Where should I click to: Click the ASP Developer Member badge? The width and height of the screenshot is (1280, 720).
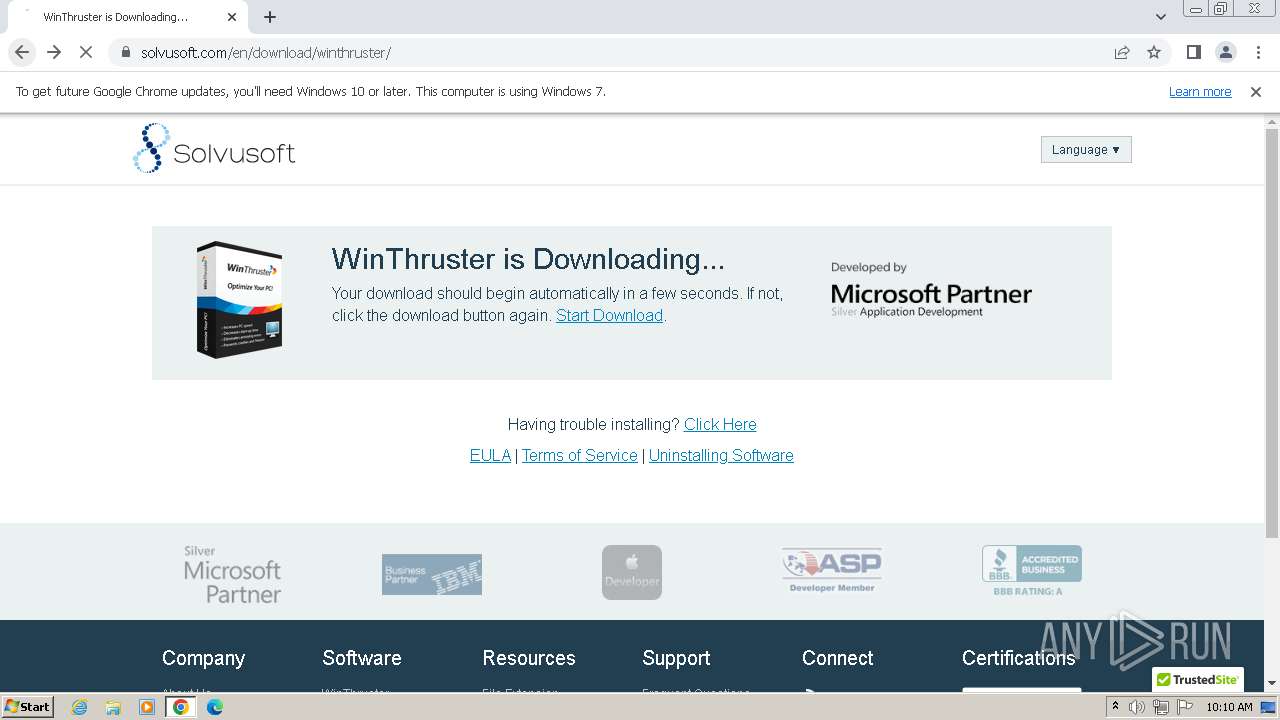(x=832, y=571)
